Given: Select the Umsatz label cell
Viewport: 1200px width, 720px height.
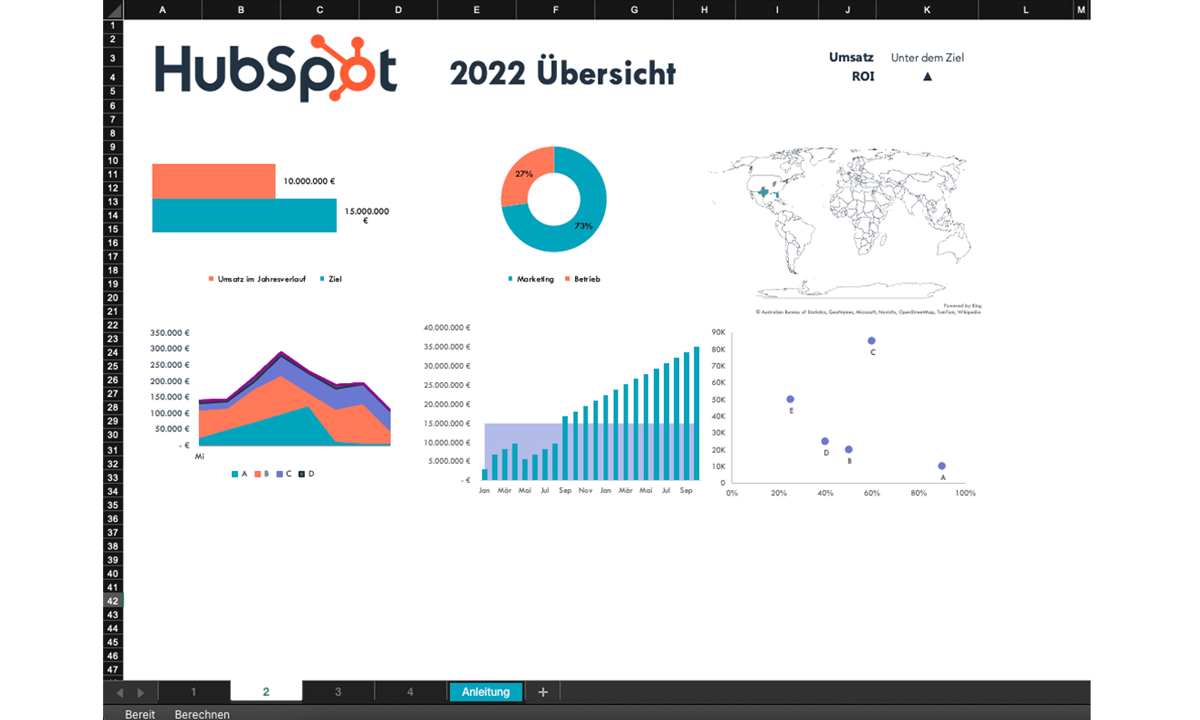Looking at the screenshot, I should (852, 57).
